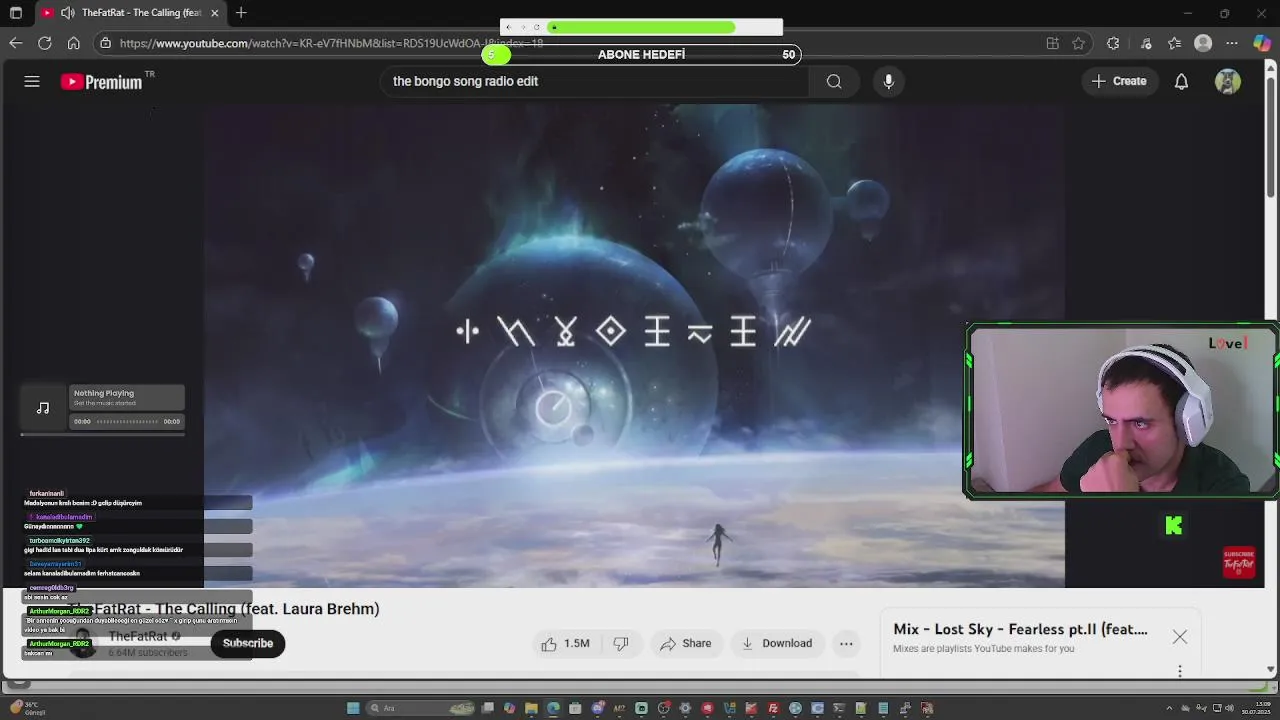View site information lock icon
1280x720 pixels.
[105, 43]
